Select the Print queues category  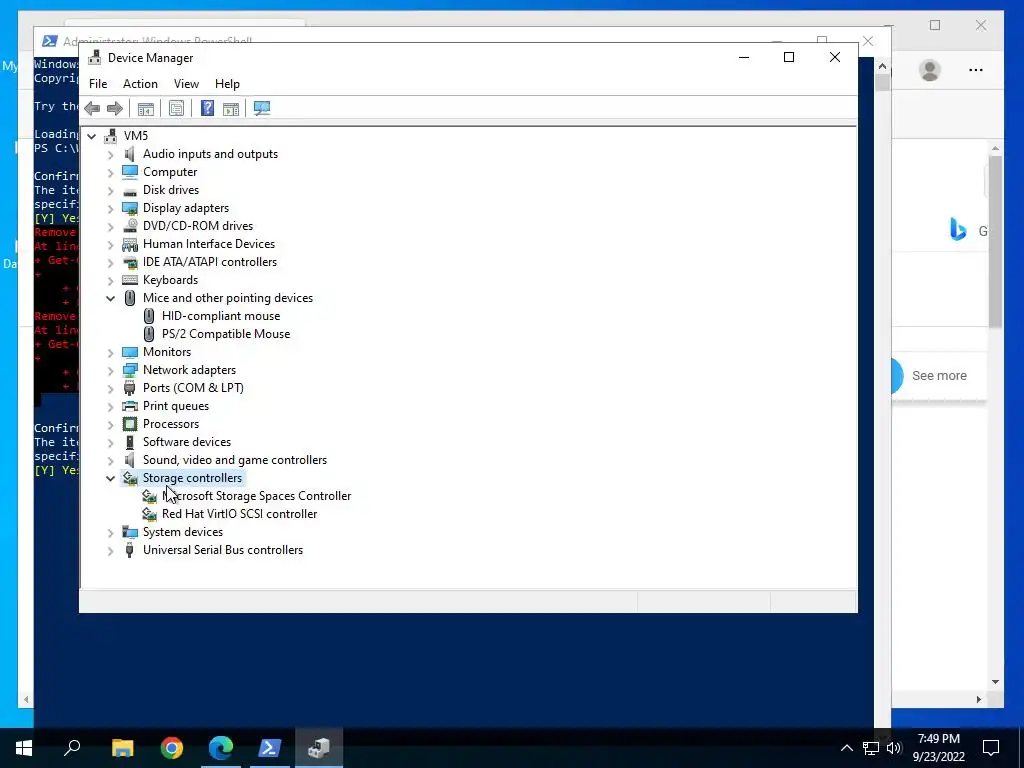176,406
